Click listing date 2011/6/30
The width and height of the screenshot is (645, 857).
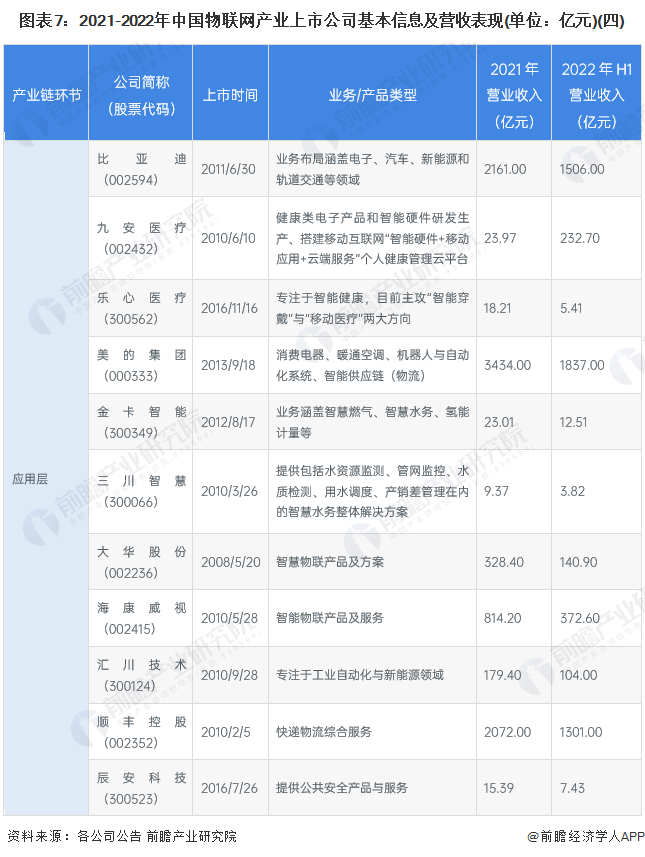(228, 169)
